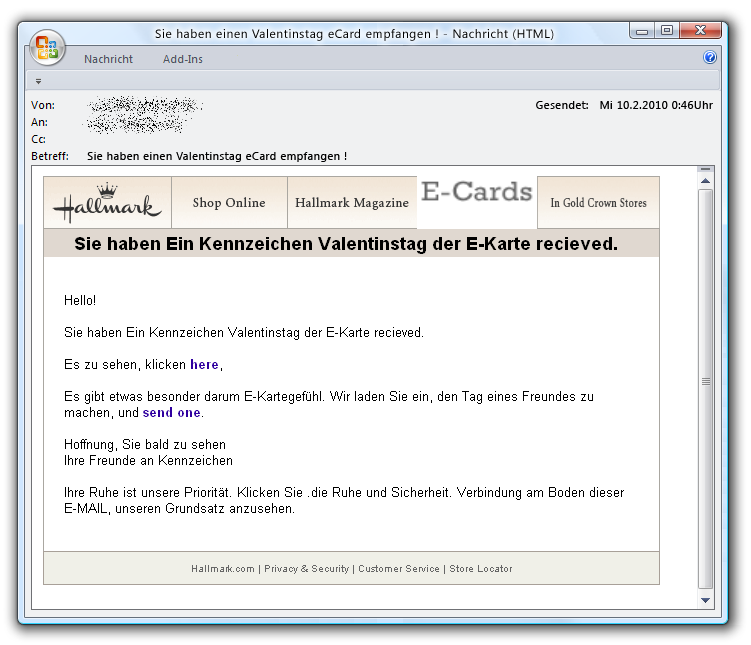Open the In Gold Crown Stores tab
Image resolution: width=751 pixels, height=645 pixels.
click(x=598, y=203)
